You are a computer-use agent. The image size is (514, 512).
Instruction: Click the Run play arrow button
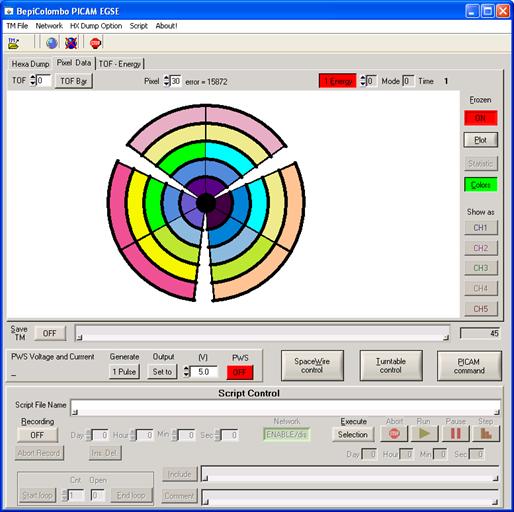click(x=424, y=433)
